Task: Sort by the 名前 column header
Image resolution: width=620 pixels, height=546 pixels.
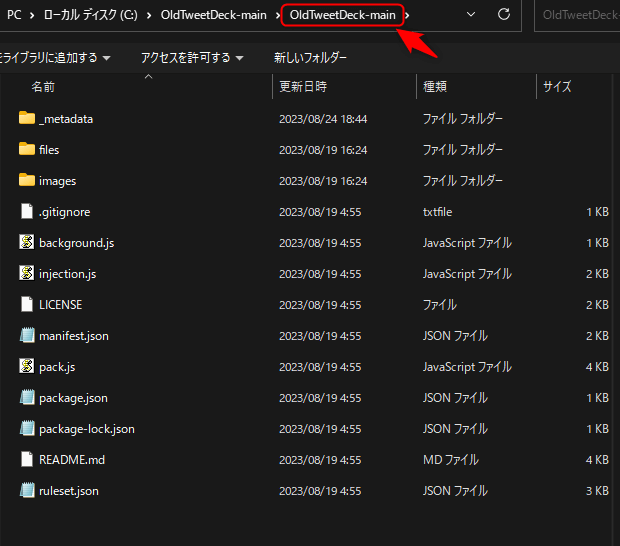Action: (43, 87)
